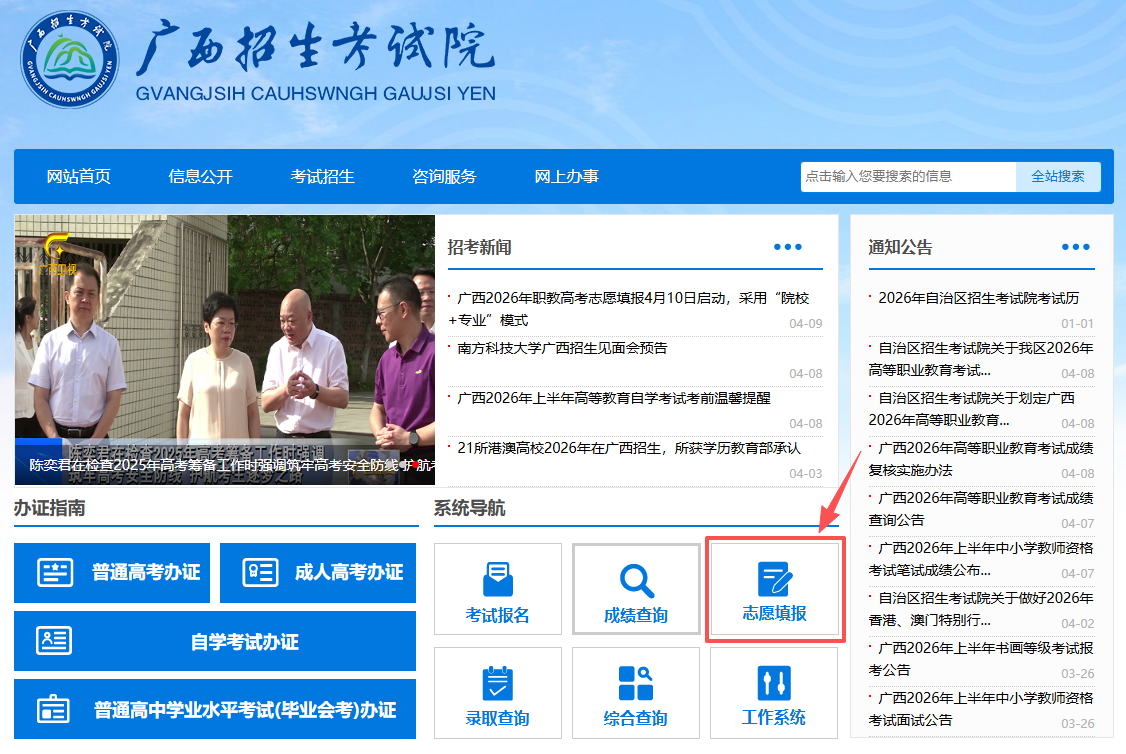Open 成人高考办证 guide button
The image size is (1126, 754).
[318, 573]
